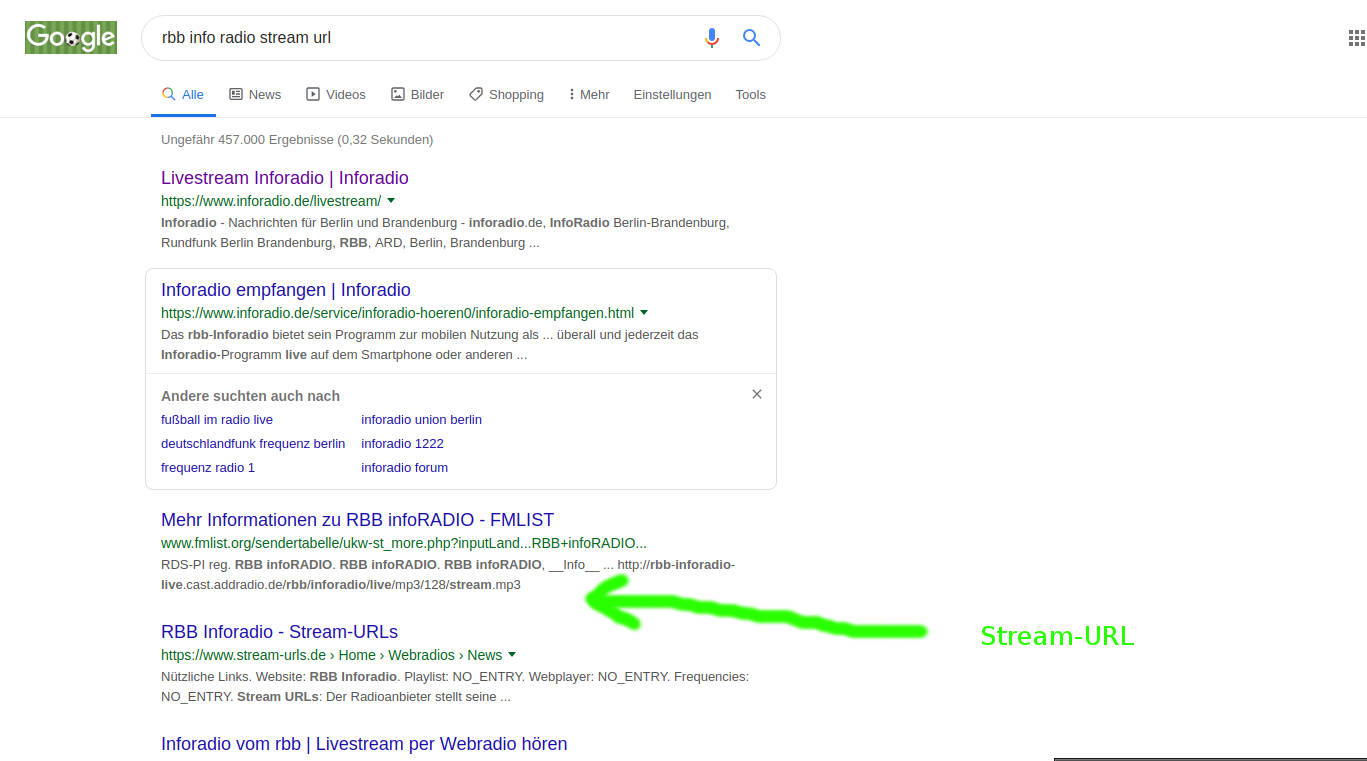Open the Google apps grid
Image resolution: width=1367 pixels, height=761 pixels.
point(1356,38)
